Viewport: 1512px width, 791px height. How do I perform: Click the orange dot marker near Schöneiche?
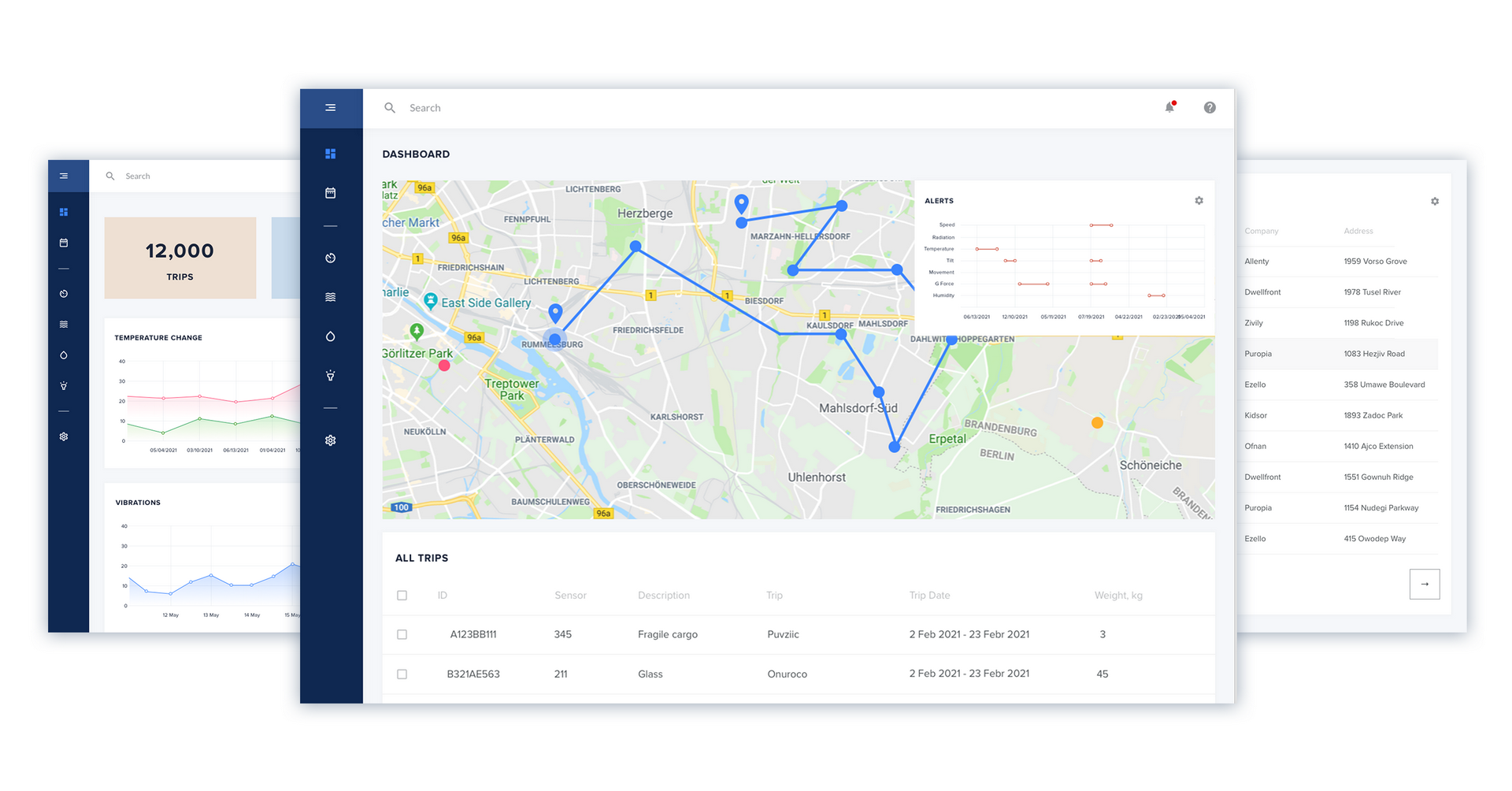click(x=1097, y=423)
